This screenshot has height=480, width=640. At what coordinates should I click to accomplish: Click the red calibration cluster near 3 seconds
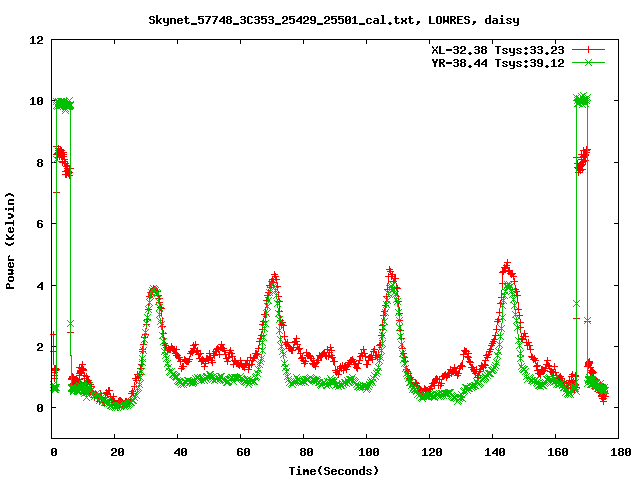pos(63,162)
